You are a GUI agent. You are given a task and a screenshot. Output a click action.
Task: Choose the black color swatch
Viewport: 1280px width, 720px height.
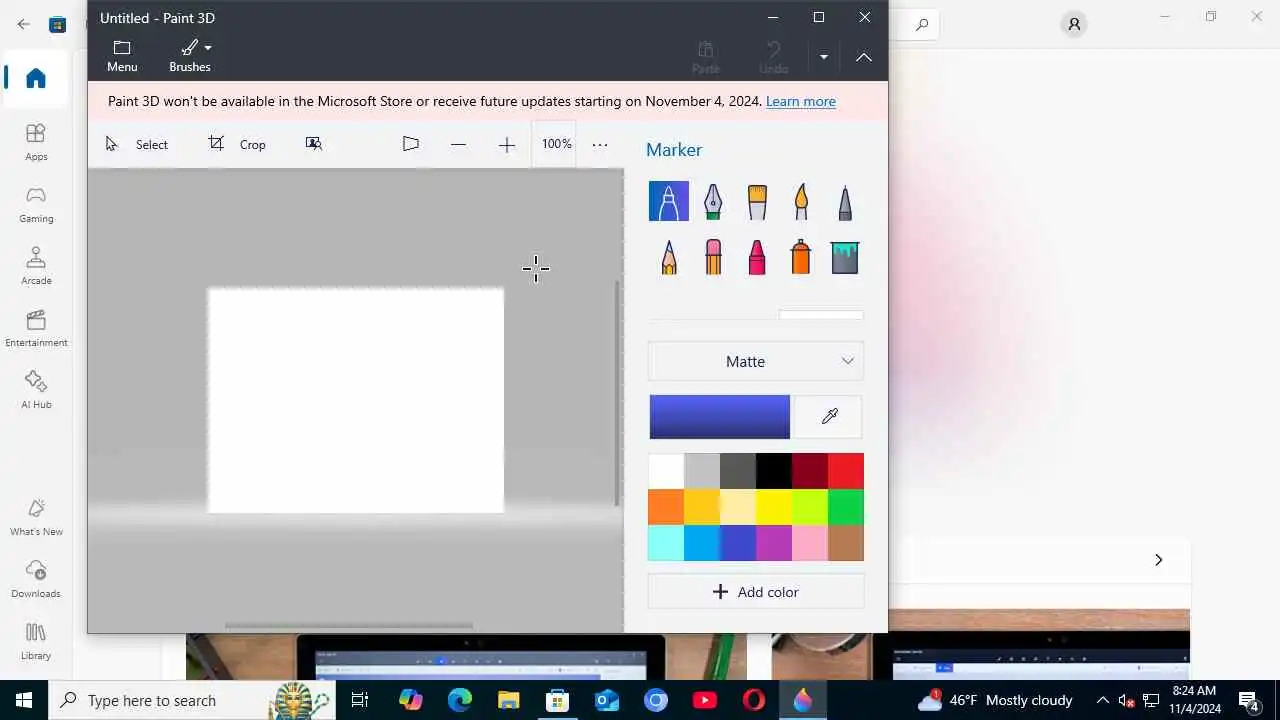coord(774,471)
